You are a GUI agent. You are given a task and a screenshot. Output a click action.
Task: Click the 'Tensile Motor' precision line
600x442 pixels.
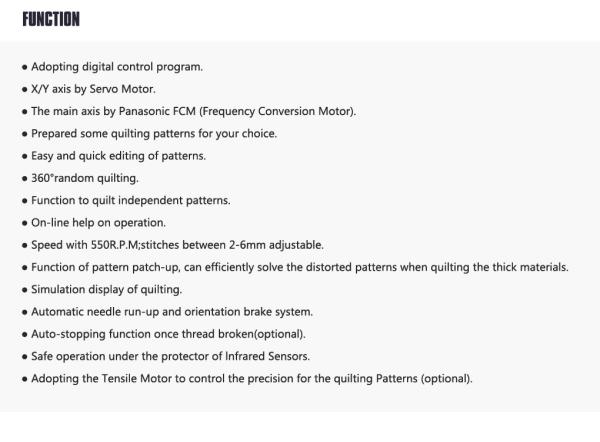(x=252, y=378)
